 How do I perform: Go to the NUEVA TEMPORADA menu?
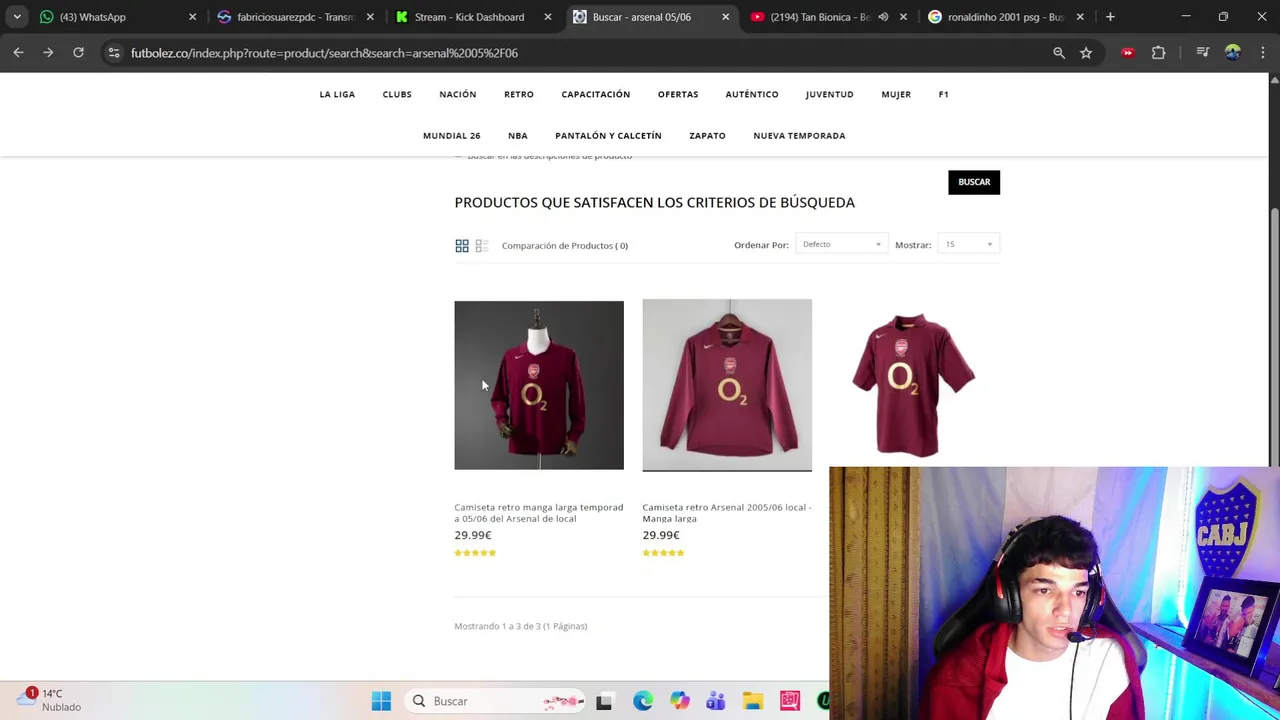[799, 135]
